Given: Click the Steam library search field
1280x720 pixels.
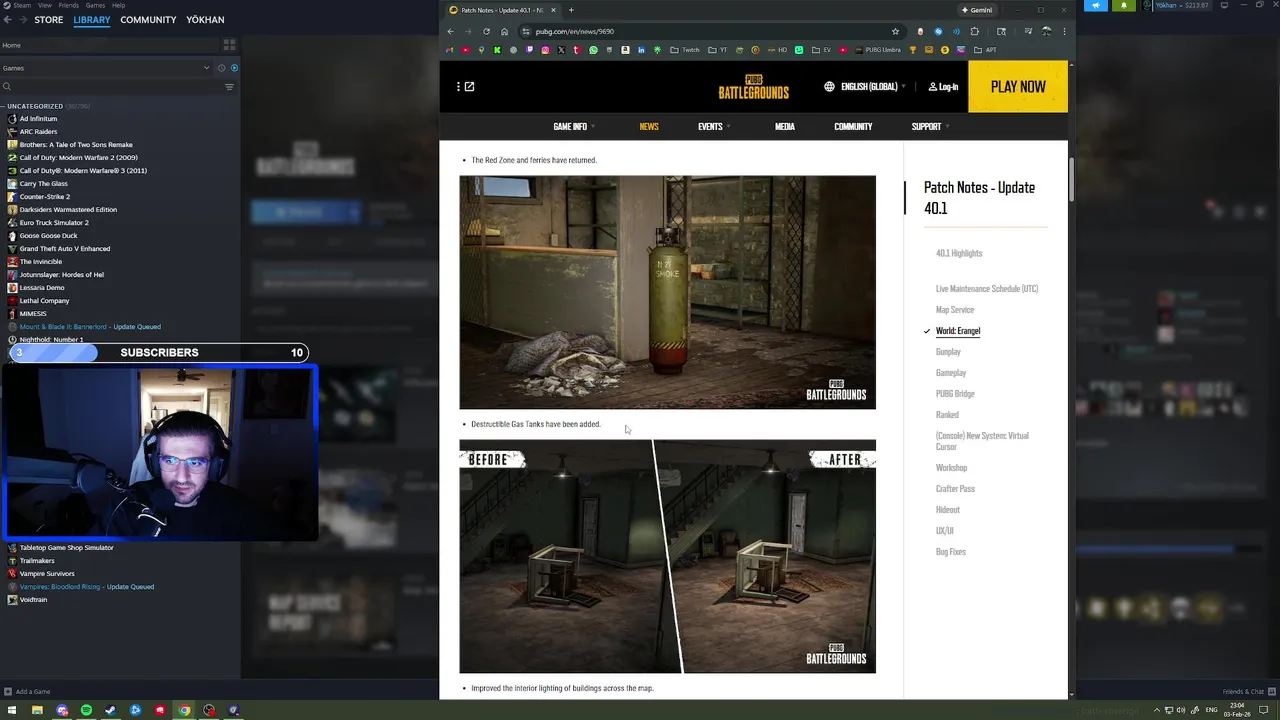Looking at the screenshot, I should point(110,87).
